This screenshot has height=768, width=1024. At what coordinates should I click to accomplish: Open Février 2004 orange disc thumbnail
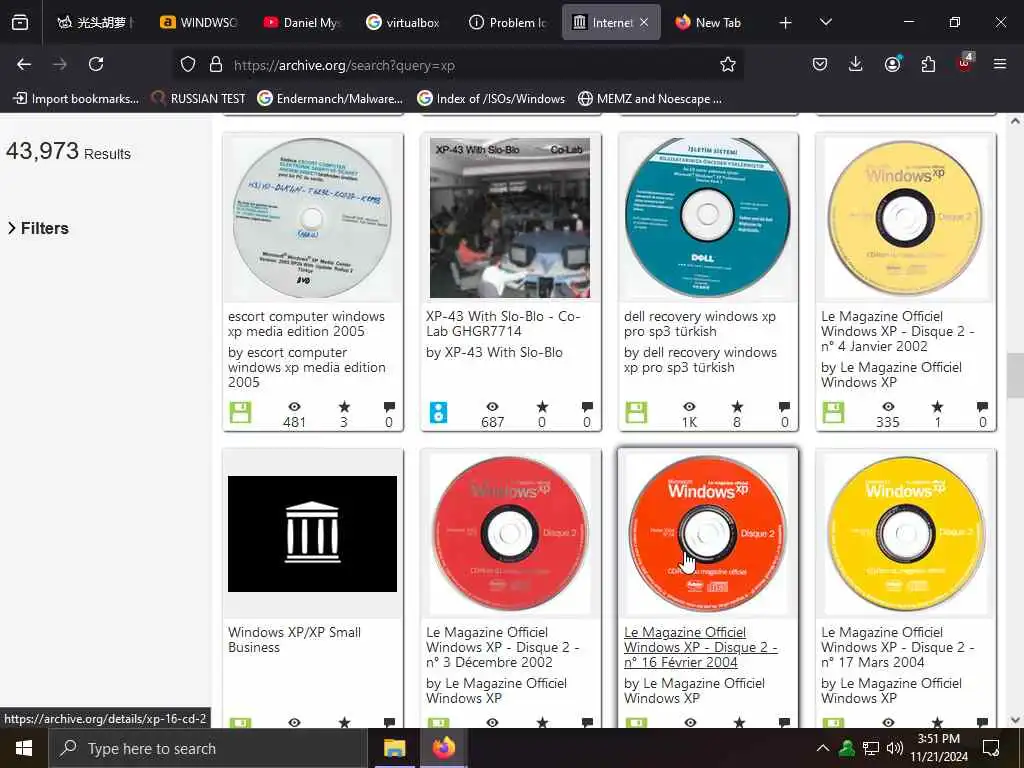[707, 533]
